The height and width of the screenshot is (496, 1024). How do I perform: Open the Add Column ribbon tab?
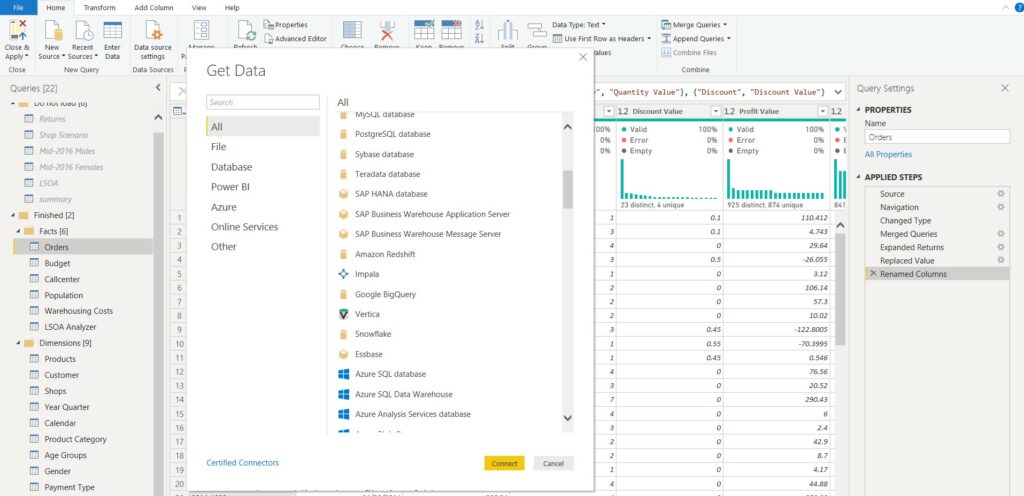pos(154,8)
